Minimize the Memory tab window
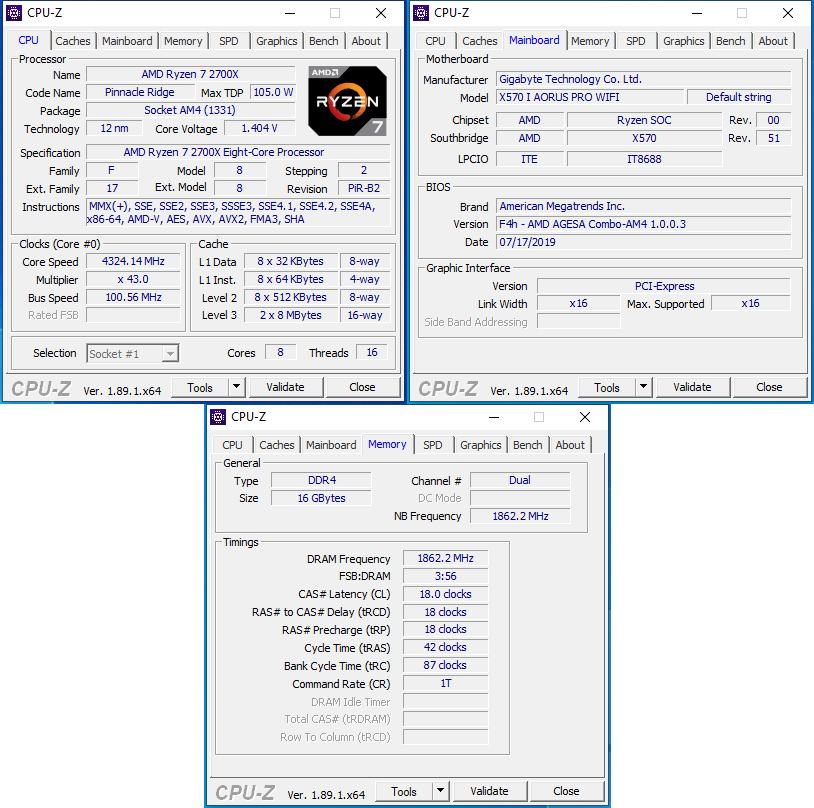The height and width of the screenshot is (808, 814). [494, 417]
